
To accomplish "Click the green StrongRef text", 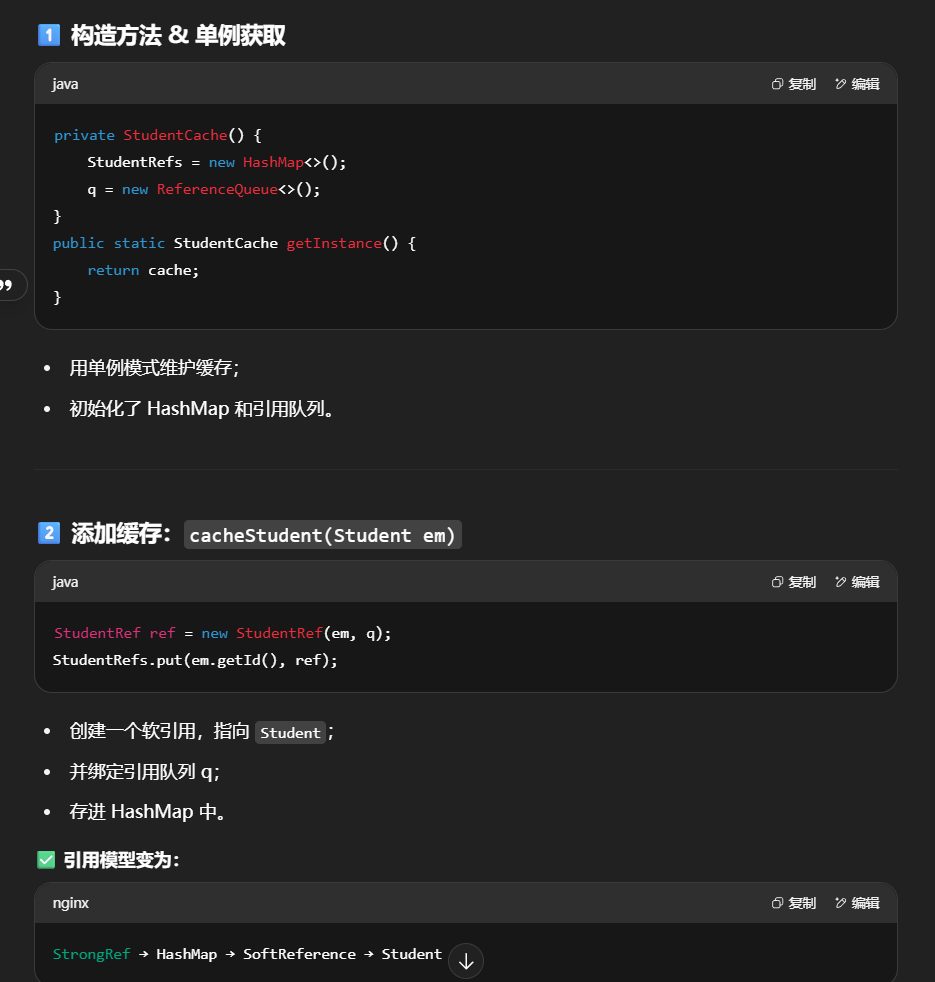I will pos(91,954).
